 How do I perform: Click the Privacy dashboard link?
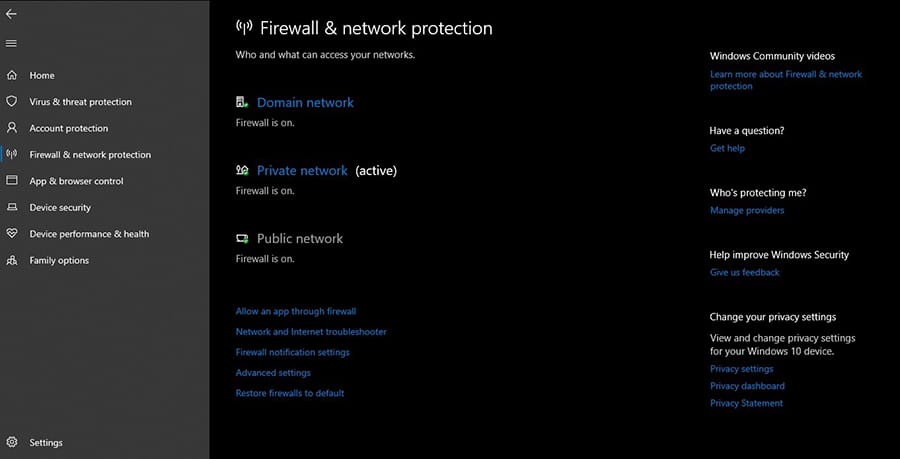coord(747,386)
